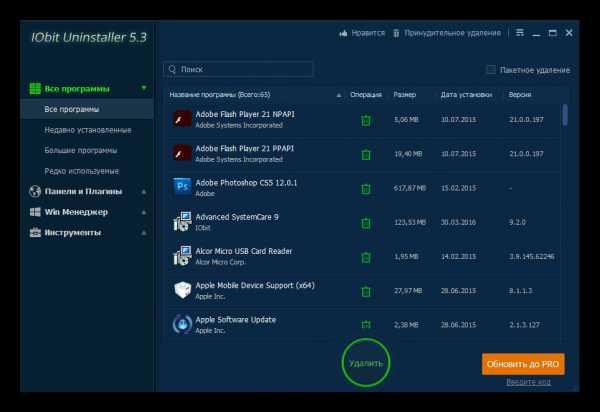Click trash icon for Adobe Flash Player 21 PPAPI
600x412 pixels.
[x=366, y=154]
